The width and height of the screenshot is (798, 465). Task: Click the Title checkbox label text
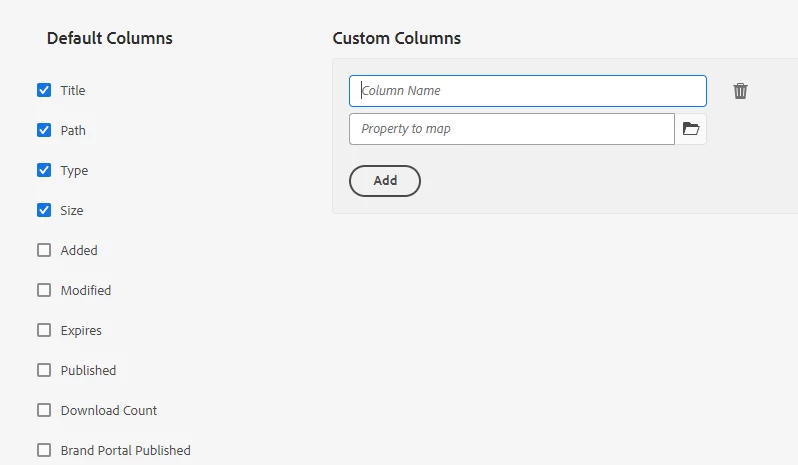[73, 91]
